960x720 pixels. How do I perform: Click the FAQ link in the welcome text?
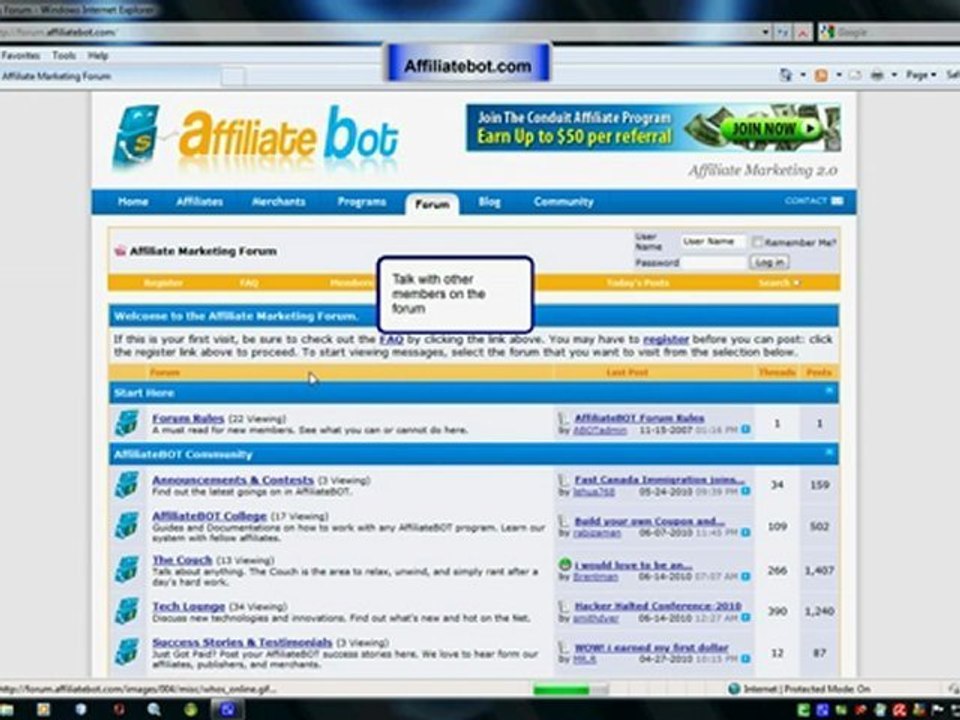tap(391, 339)
